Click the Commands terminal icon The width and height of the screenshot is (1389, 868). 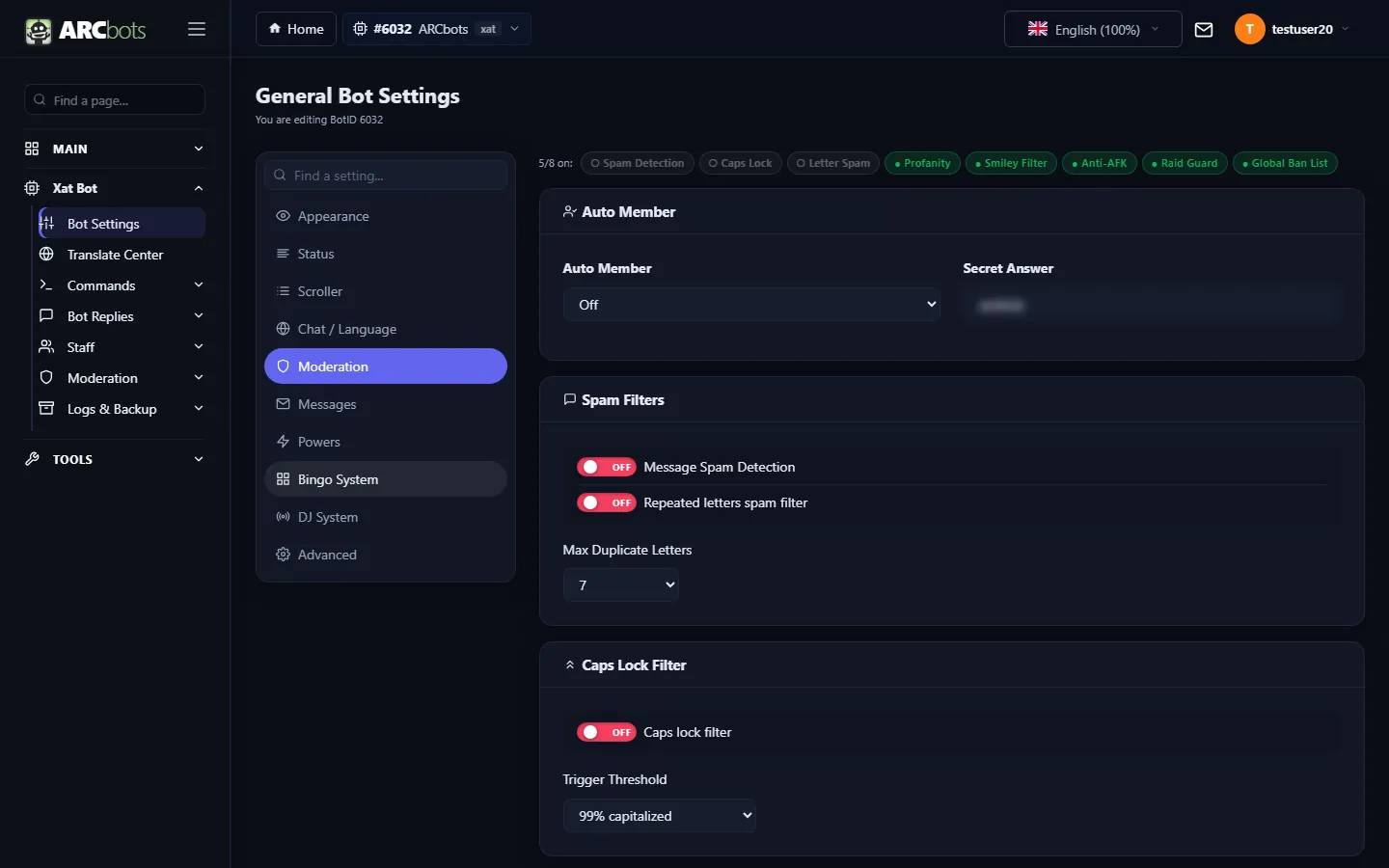tap(46, 285)
